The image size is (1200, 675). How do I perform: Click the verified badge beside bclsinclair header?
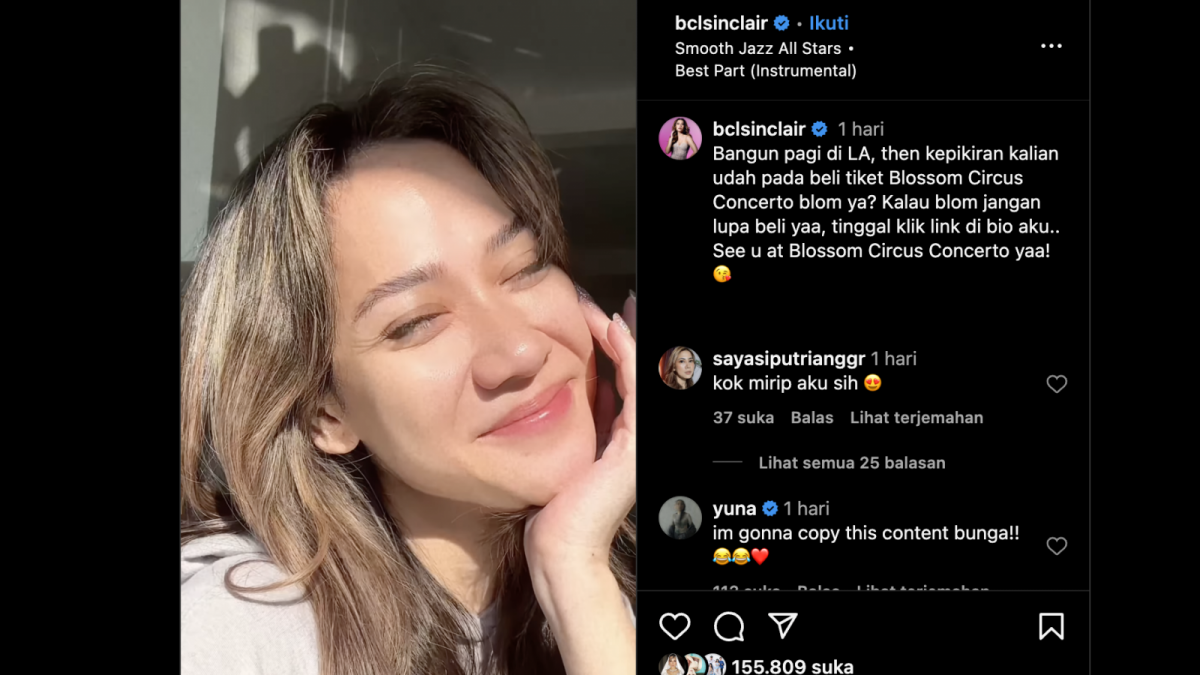coord(782,23)
